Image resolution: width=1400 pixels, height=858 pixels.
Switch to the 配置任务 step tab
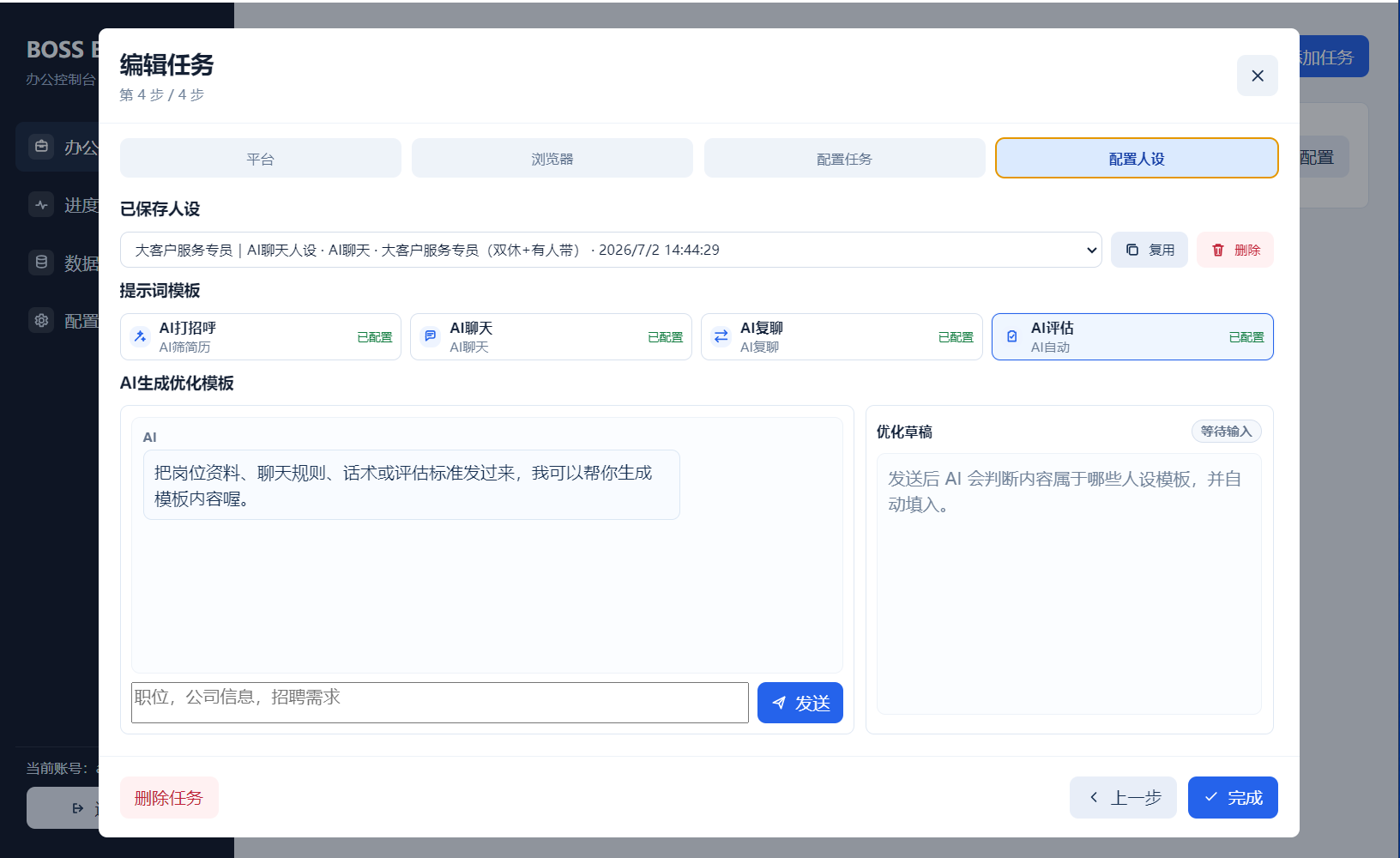pyautogui.click(x=844, y=159)
